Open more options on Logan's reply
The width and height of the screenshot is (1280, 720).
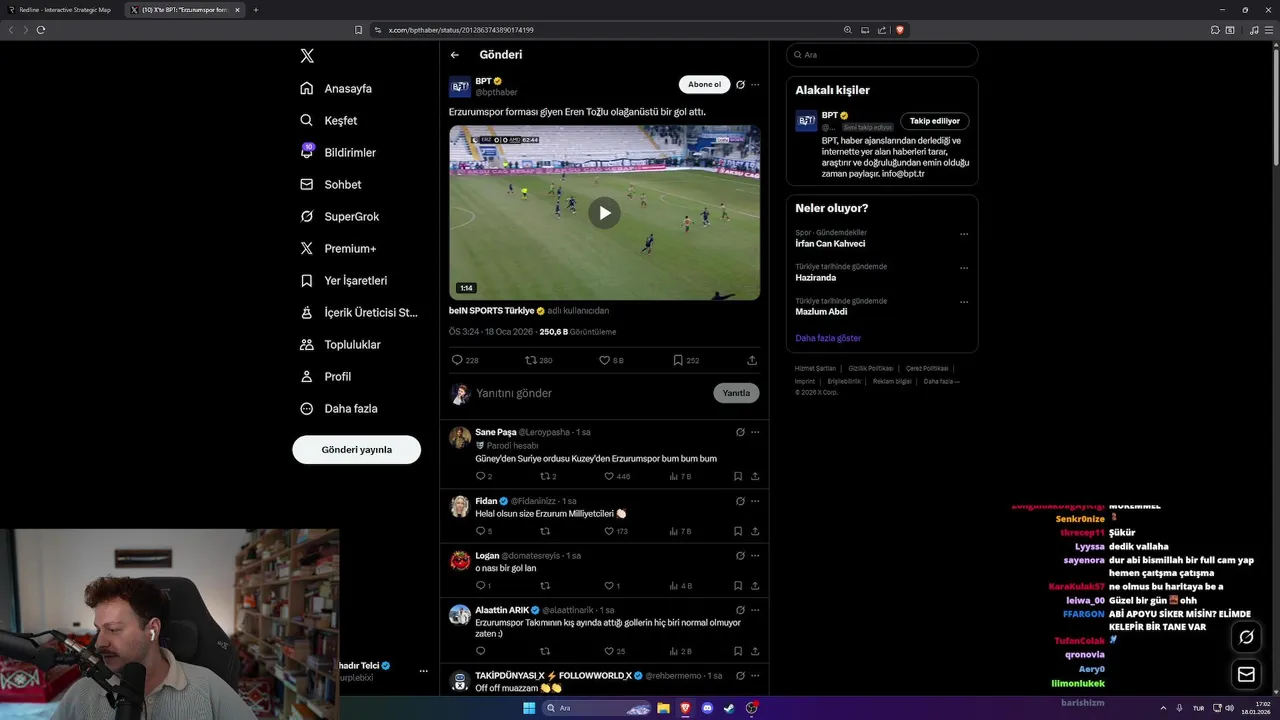tap(755, 555)
